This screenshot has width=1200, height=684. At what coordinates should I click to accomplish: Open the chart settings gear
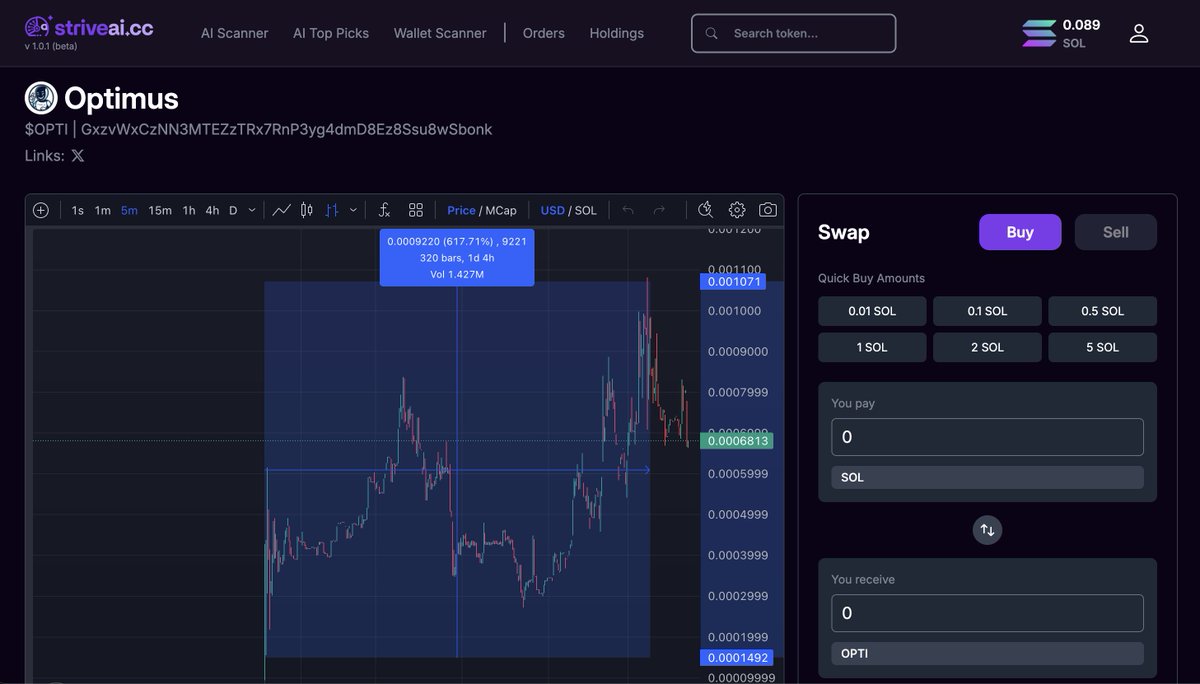[737, 210]
